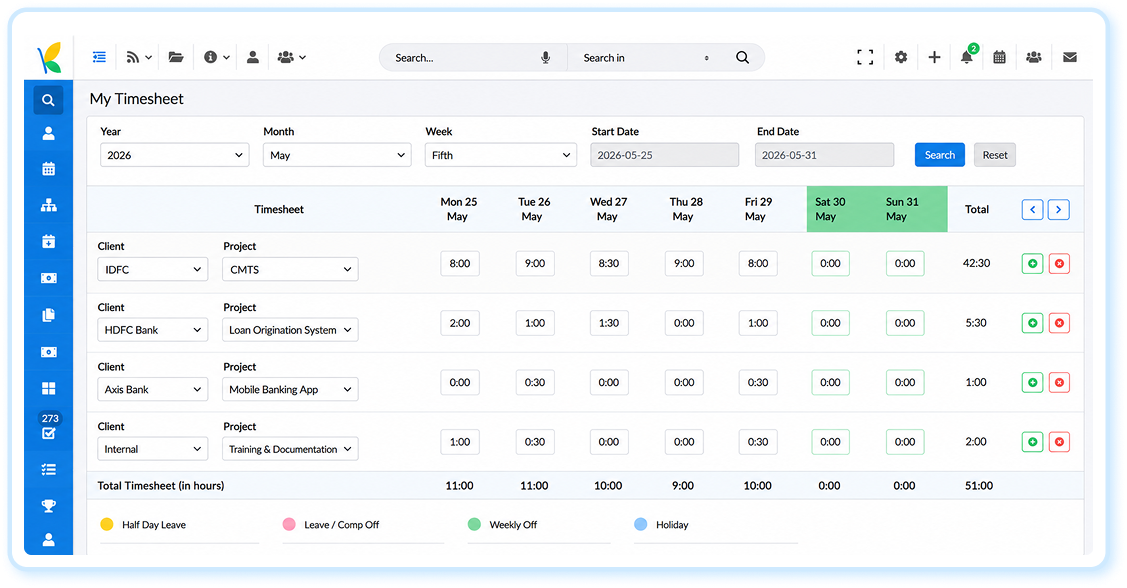
Task: Open the Project dropdown showing CMTS
Action: click(x=290, y=270)
